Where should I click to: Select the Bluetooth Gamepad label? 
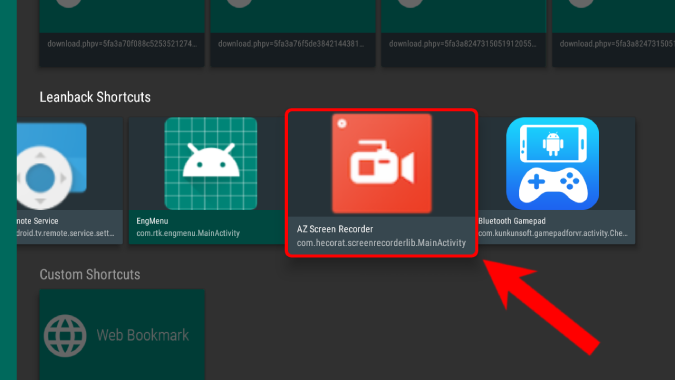(x=512, y=221)
